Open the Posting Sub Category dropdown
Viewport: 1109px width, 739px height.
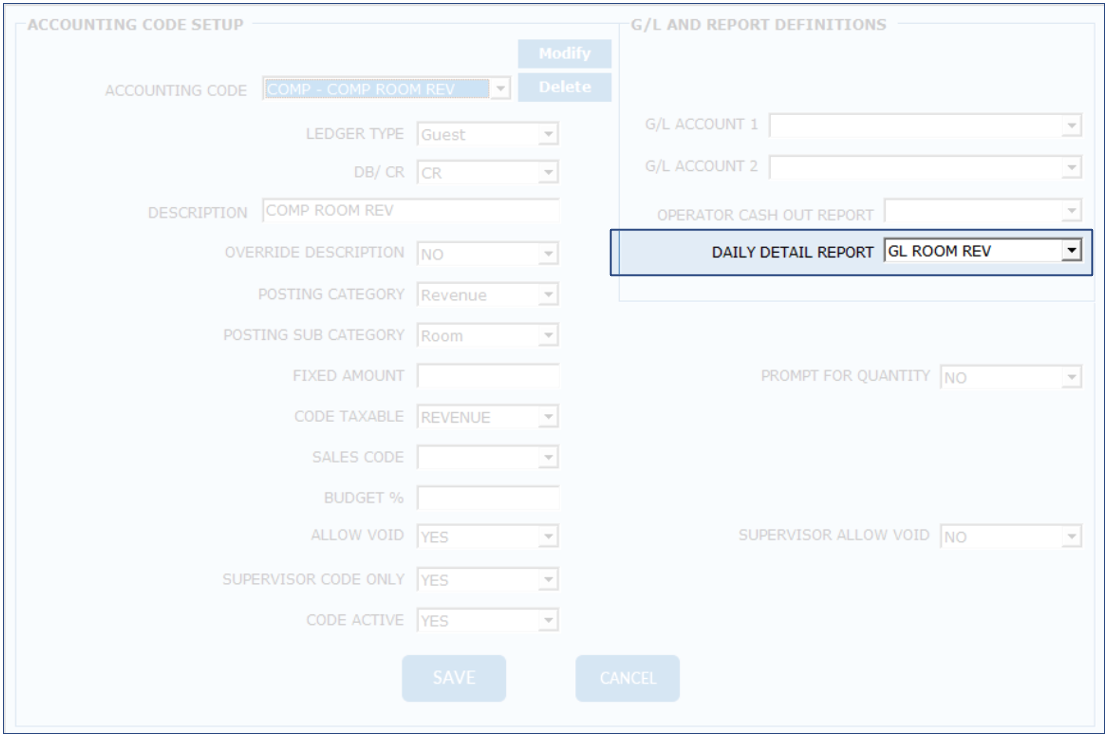click(x=547, y=336)
